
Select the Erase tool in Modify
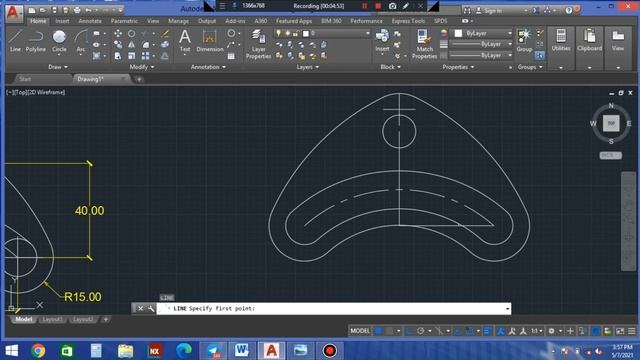165,33
